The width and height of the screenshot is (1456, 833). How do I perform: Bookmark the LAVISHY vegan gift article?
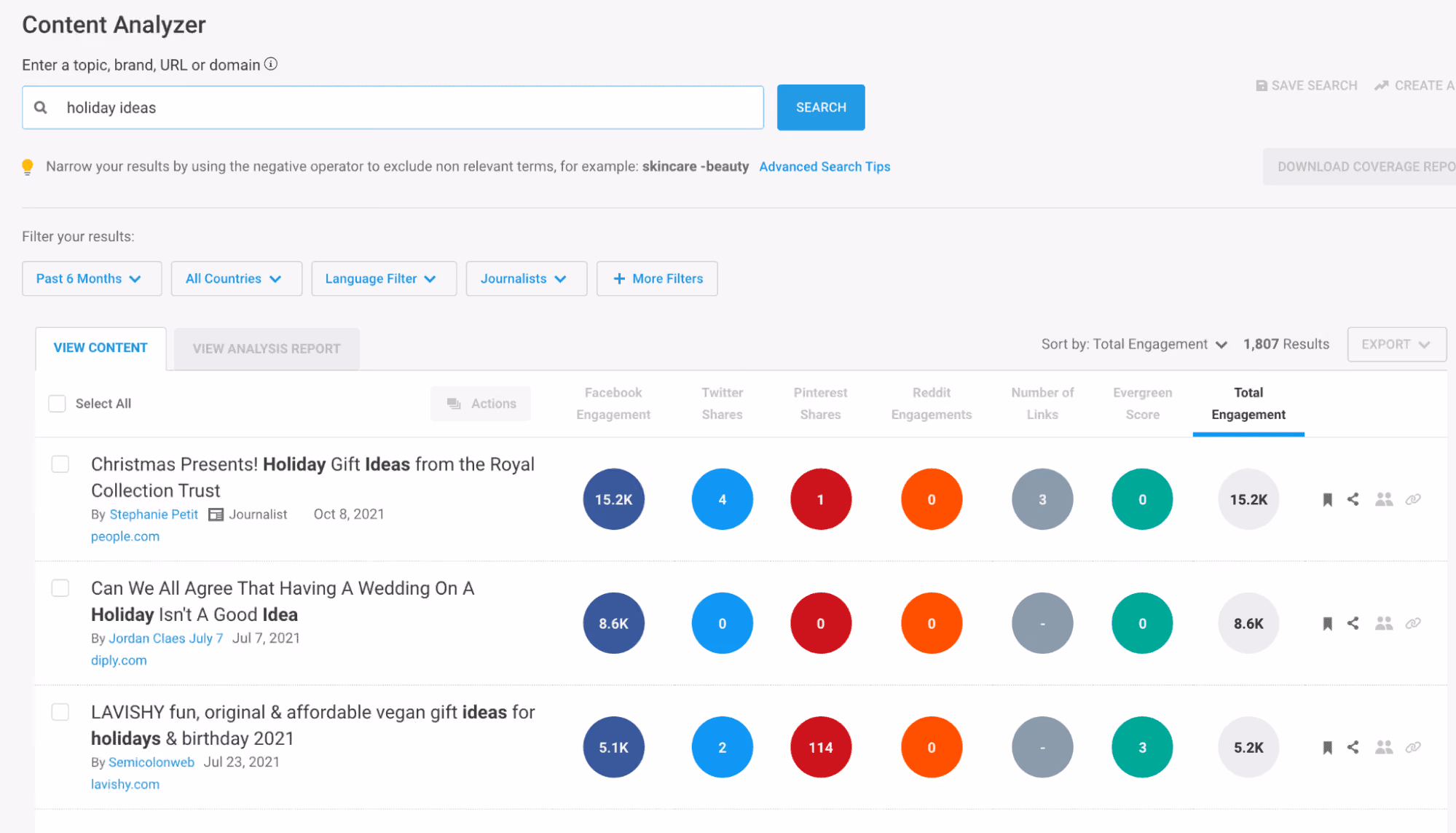coord(1327,747)
